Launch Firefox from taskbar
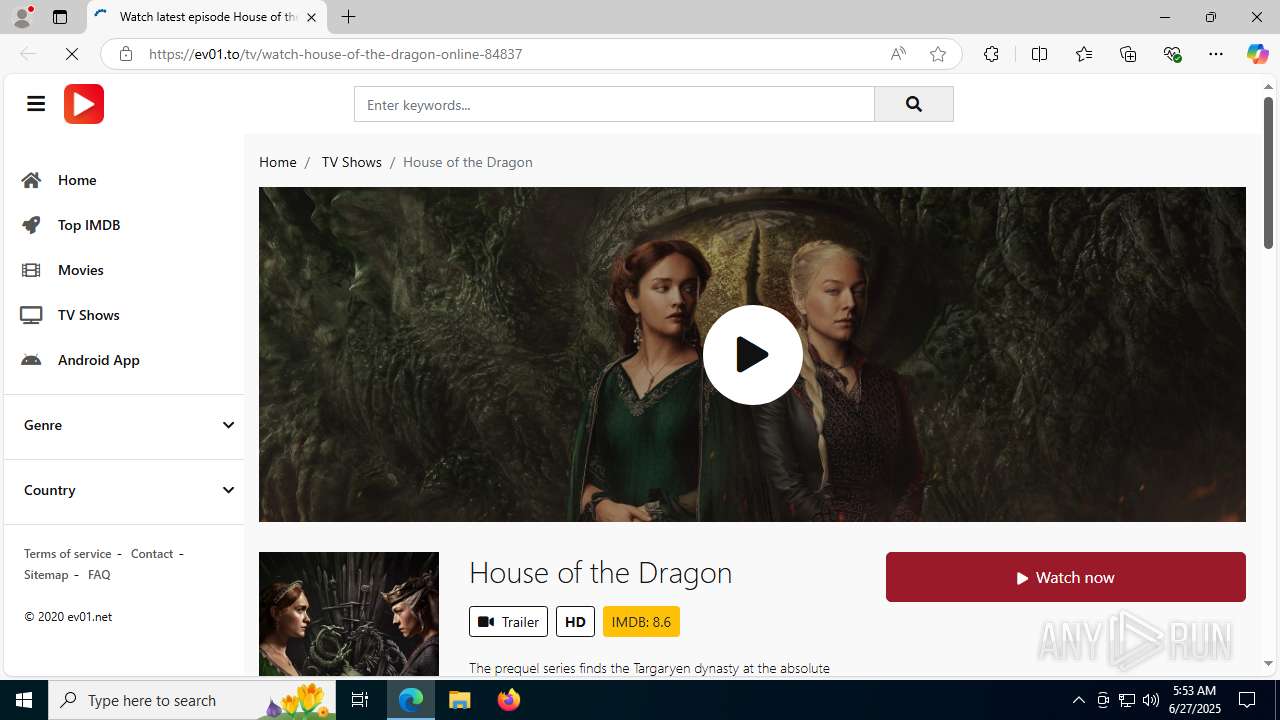1280x720 pixels. click(509, 700)
